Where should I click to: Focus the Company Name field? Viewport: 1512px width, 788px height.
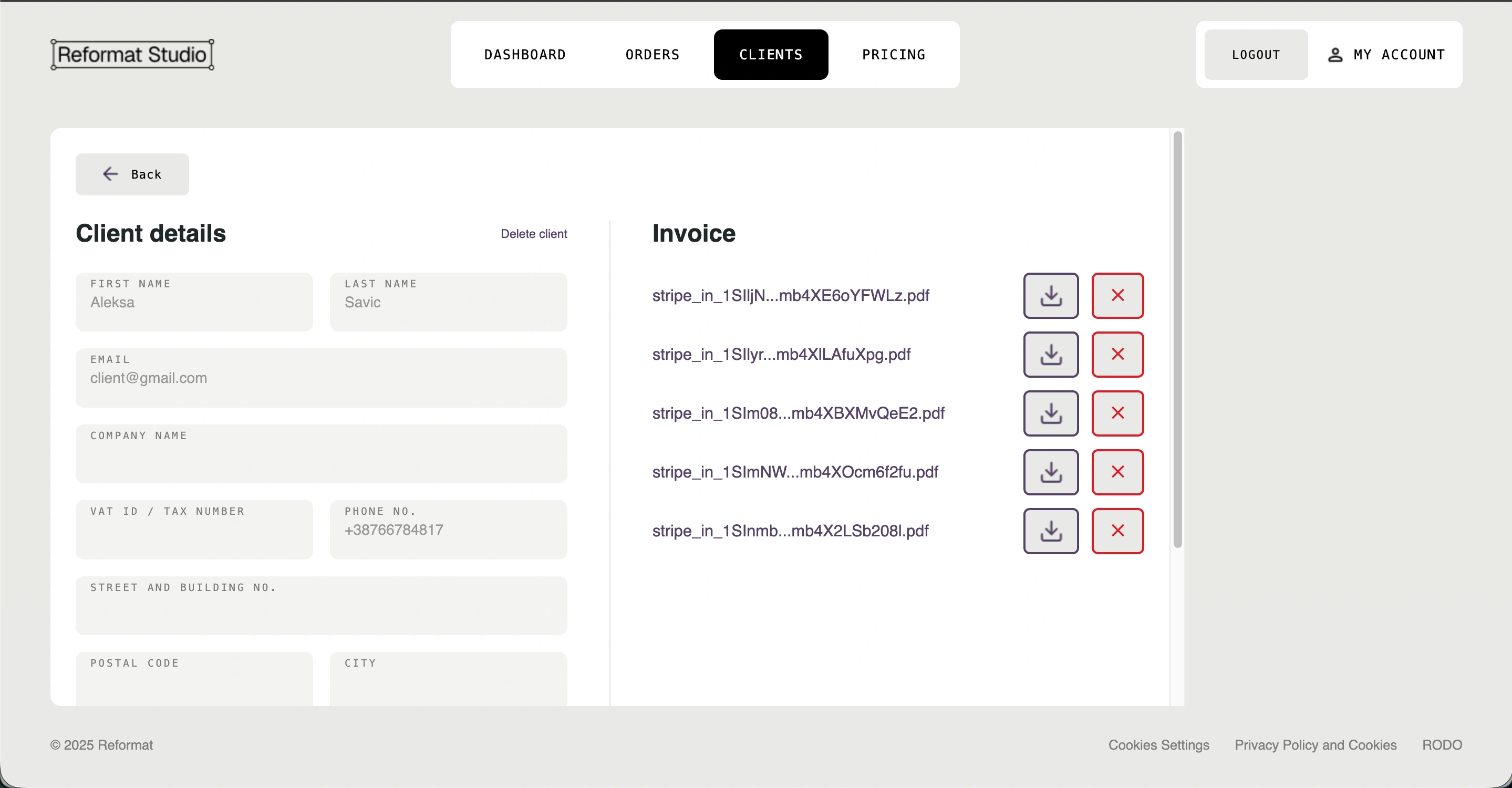tap(321, 454)
